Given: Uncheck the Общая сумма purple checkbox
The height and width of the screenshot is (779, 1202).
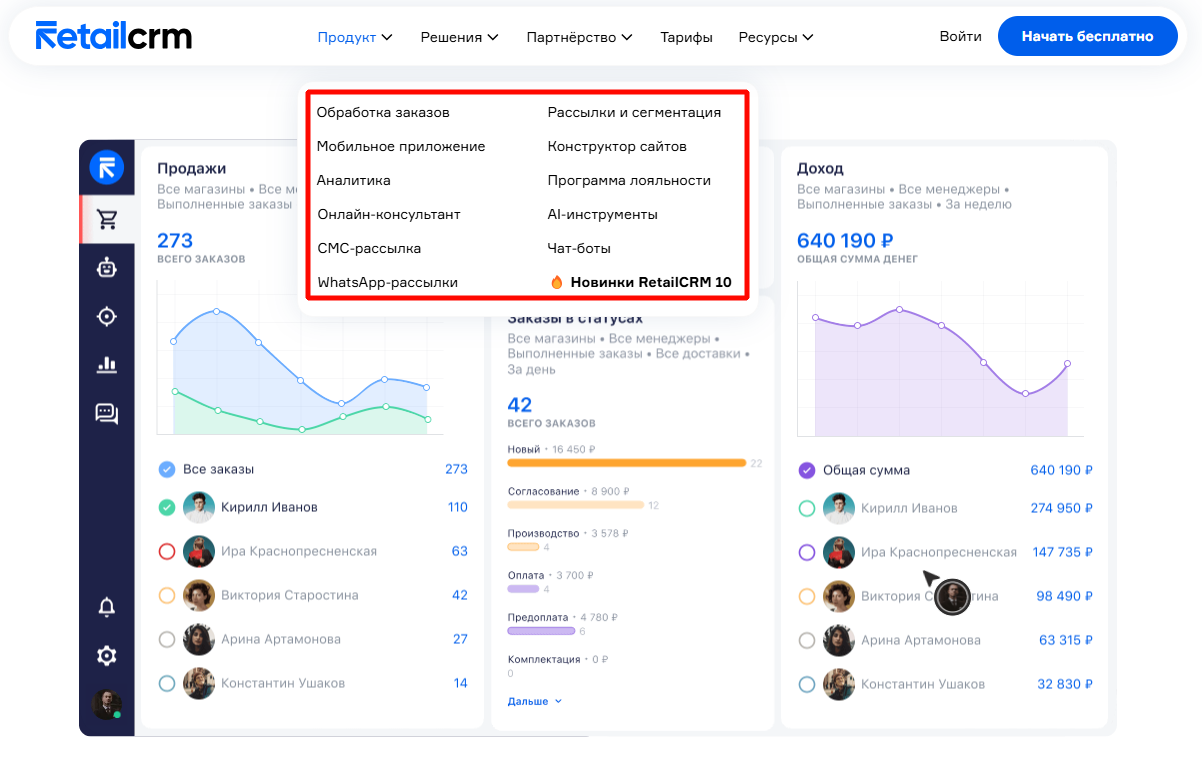Looking at the screenshot, I should click(x=807, y=470).
